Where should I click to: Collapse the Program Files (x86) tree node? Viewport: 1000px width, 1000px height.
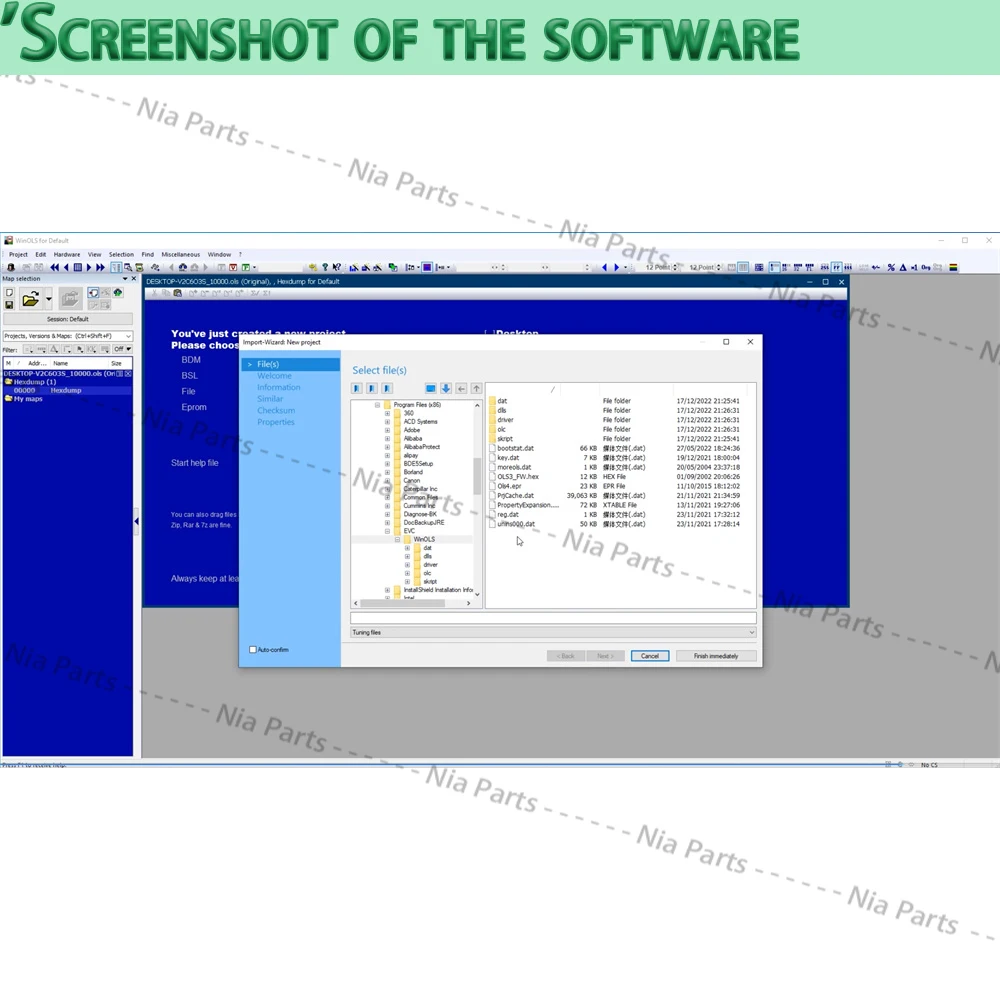tap(378, 405)
